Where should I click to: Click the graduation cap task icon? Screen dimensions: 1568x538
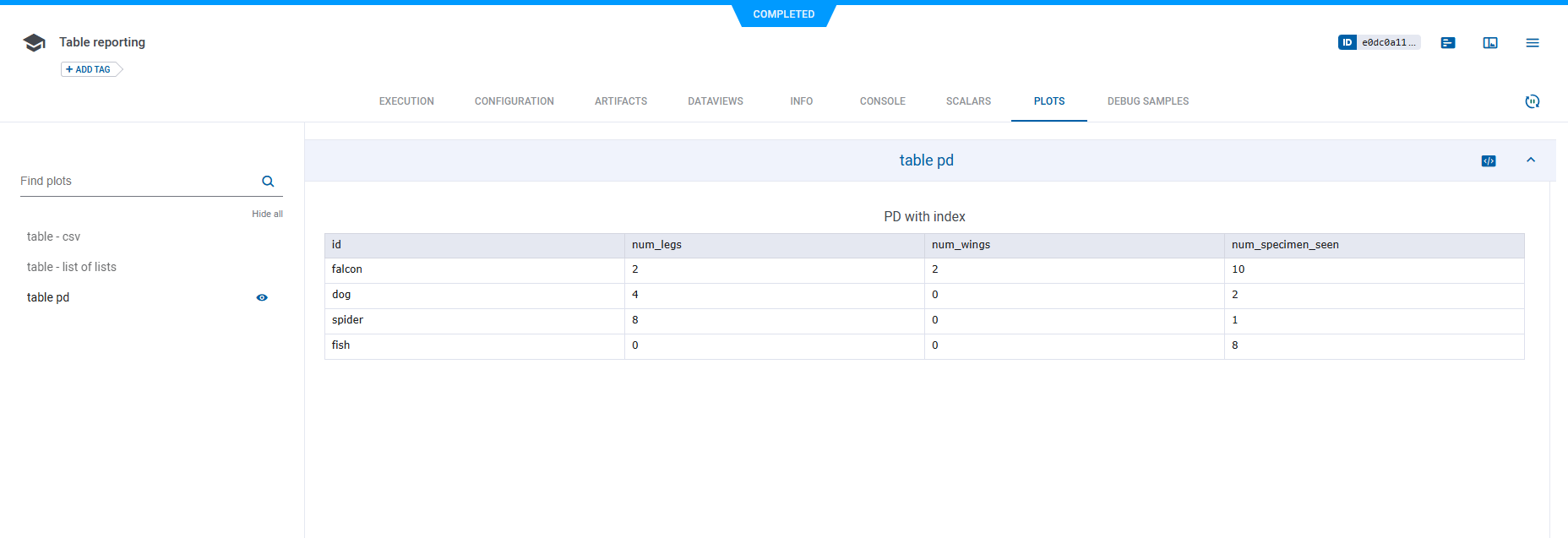click(35, 43)
